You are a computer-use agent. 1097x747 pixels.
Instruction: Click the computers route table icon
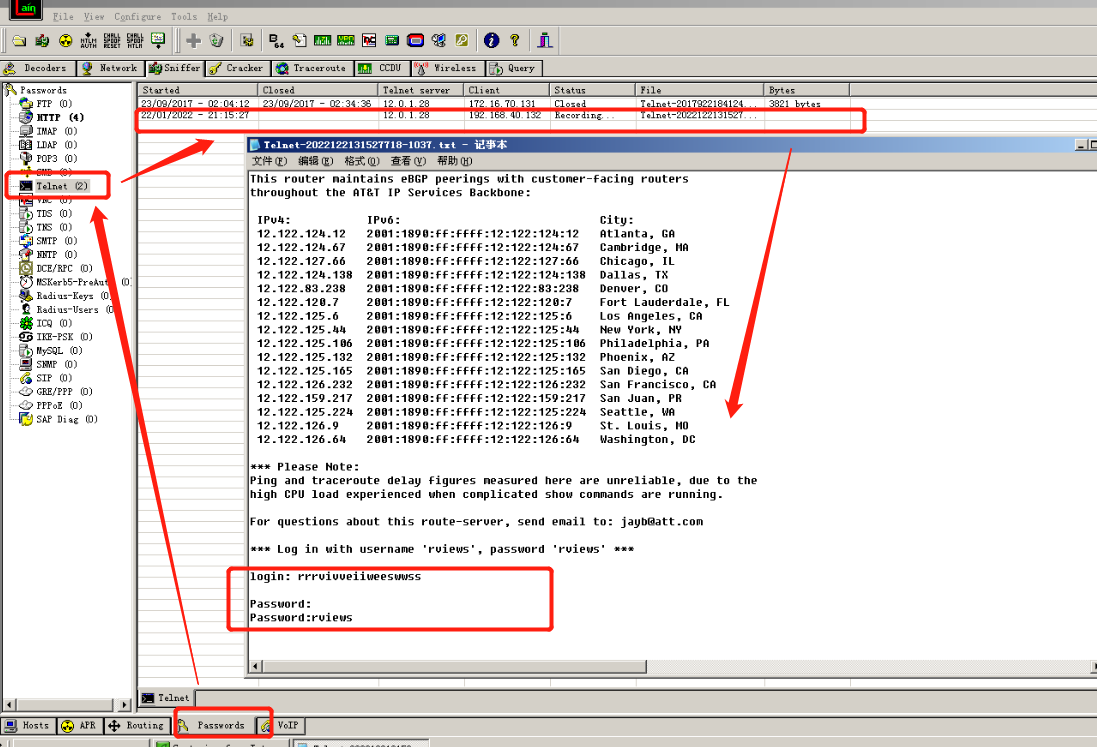(x=439, y=41)
